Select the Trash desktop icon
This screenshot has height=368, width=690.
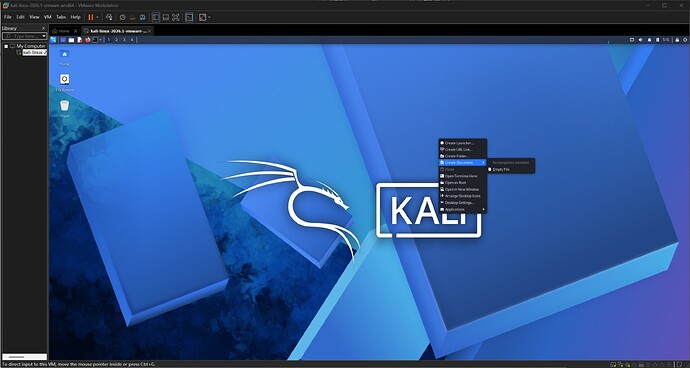(x=64, y=108)
